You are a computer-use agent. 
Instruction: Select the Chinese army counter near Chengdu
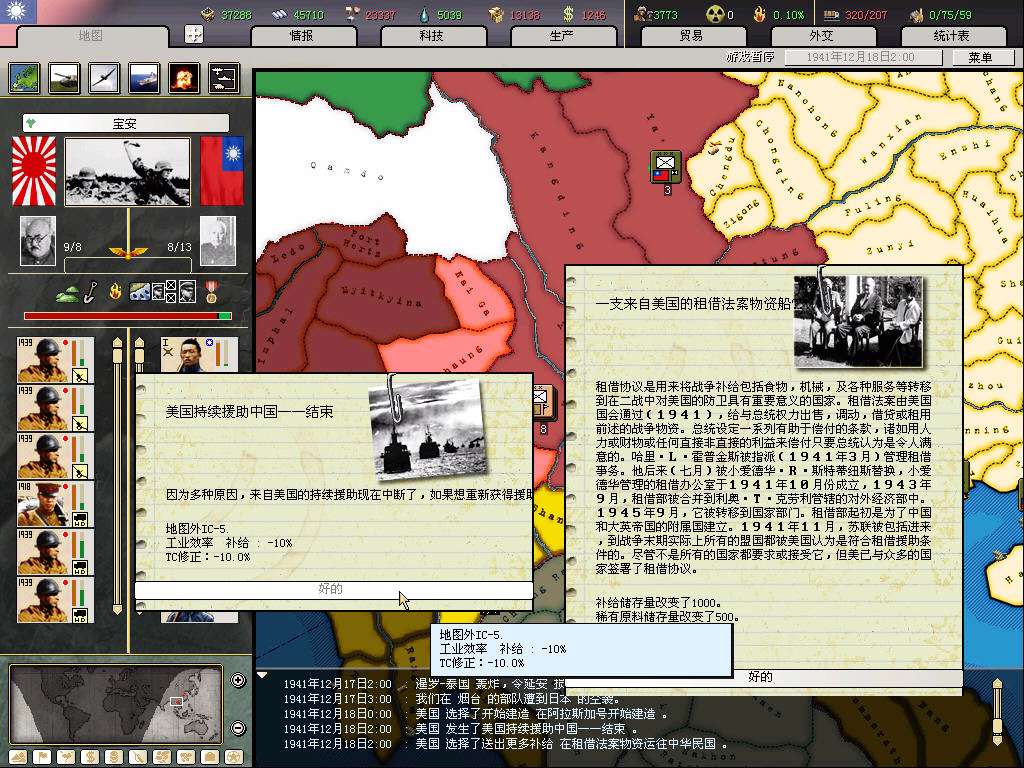[x=666, y=167]
